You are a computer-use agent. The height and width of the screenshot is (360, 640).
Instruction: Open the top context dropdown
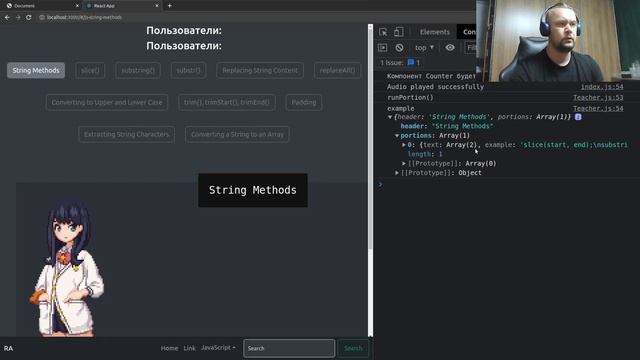(424, 48)
